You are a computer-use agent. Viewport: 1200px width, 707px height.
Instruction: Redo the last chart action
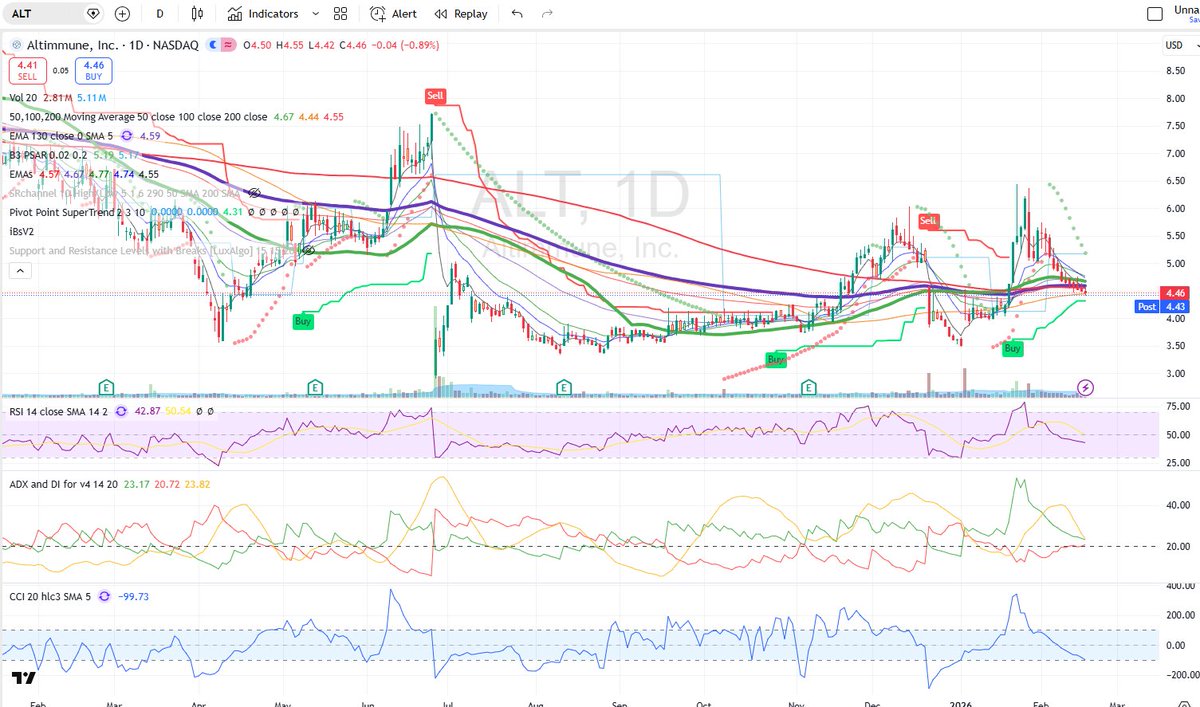(x=547, y=14)
